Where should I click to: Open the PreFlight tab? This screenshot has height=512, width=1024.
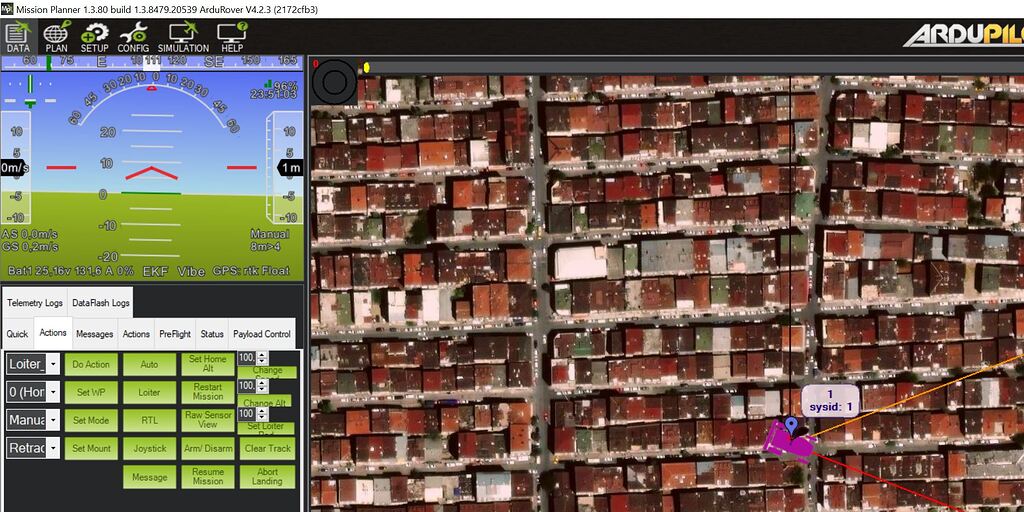[x=174, y=334]
